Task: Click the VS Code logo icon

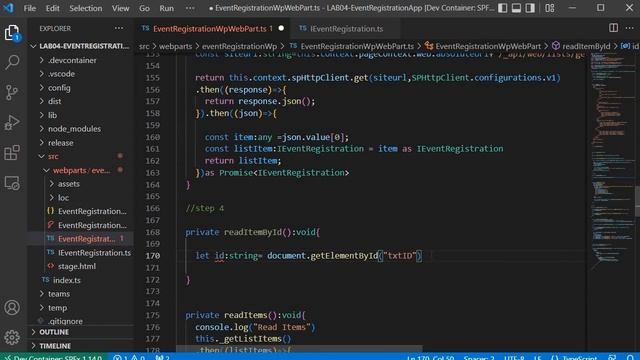Action: pyautogui.click(x=8, y=8)
